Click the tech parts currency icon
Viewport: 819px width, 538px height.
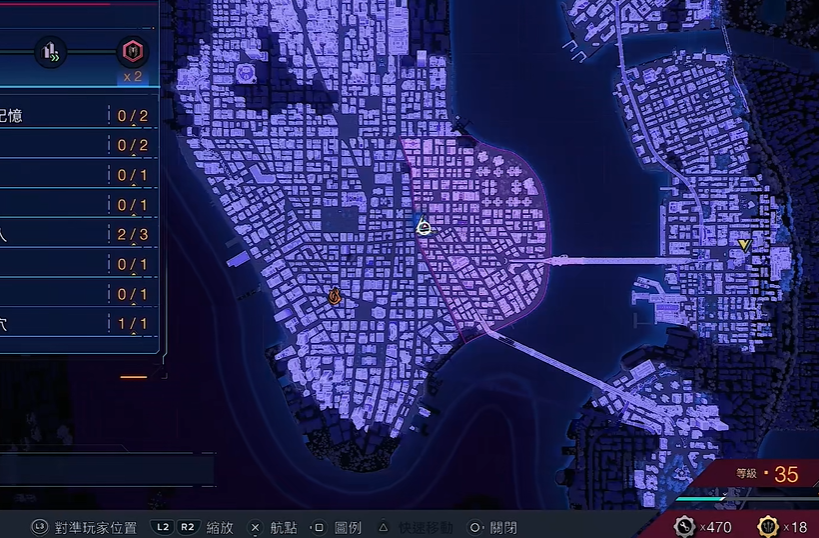(684, 527)
